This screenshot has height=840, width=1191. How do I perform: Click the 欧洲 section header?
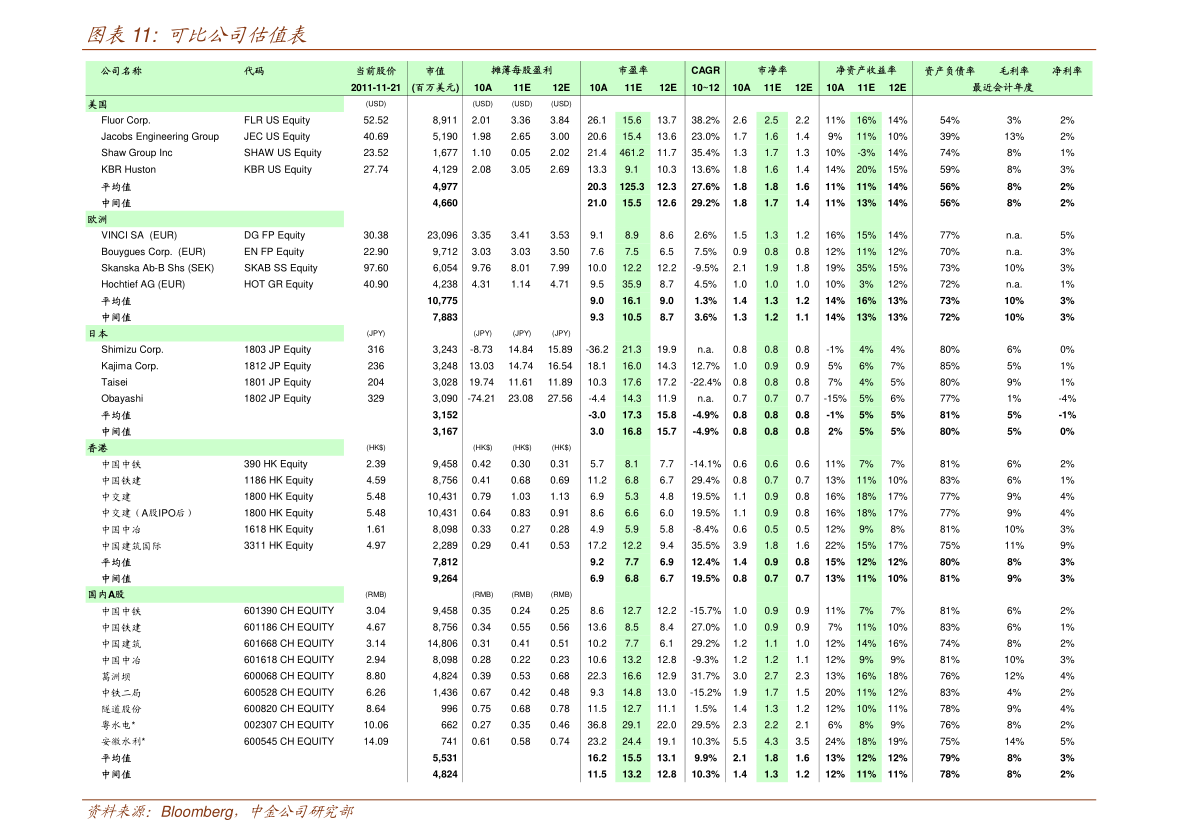[x=97, y=219]
